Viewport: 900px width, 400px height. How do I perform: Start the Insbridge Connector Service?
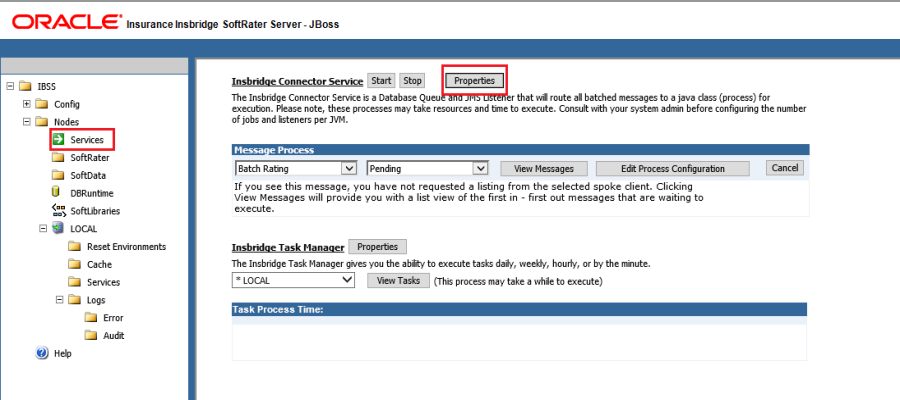[x=381, y=81]
